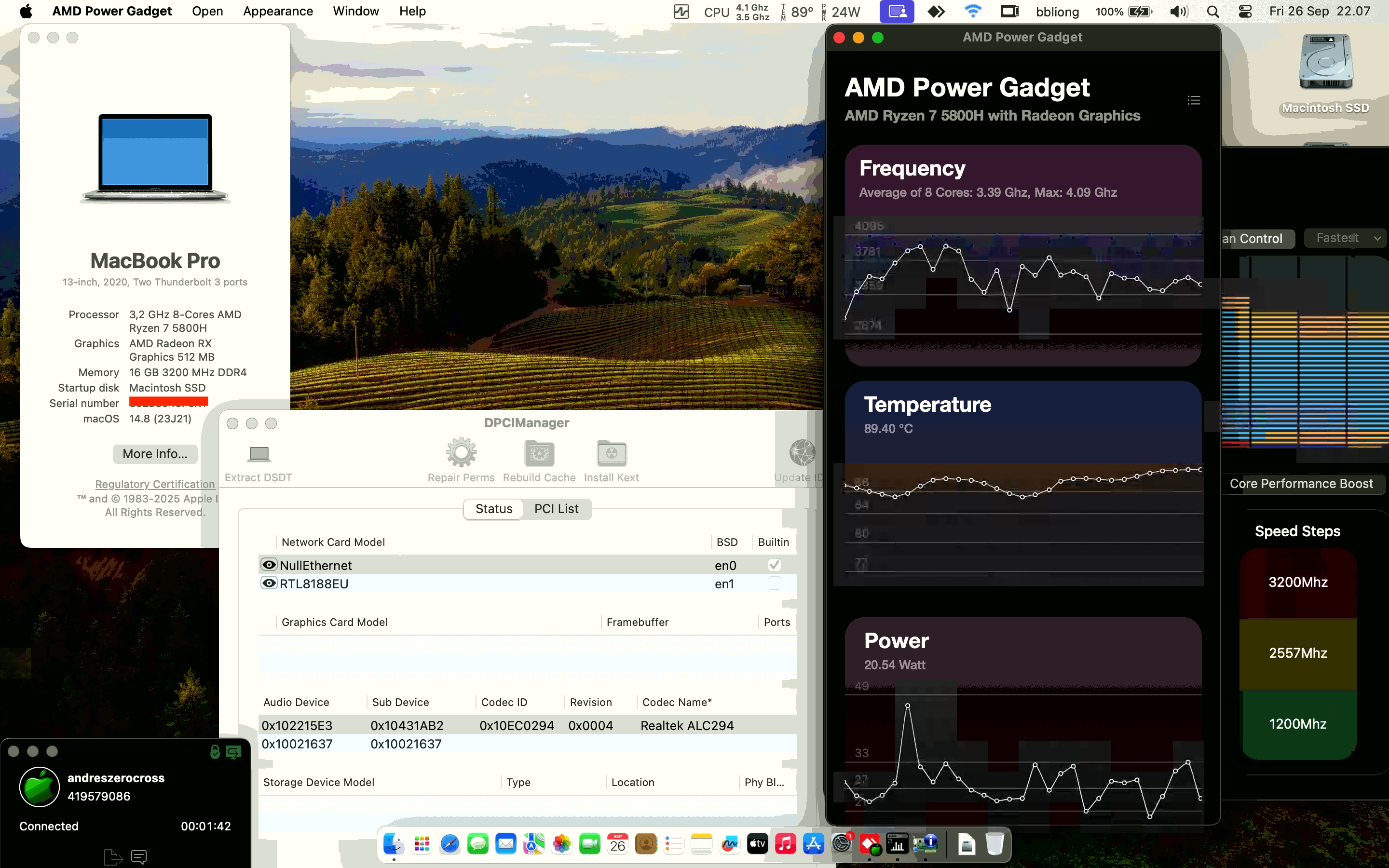Open the Window menu
The height and width of the screenshot is (868, 1389).
[356, 12]
